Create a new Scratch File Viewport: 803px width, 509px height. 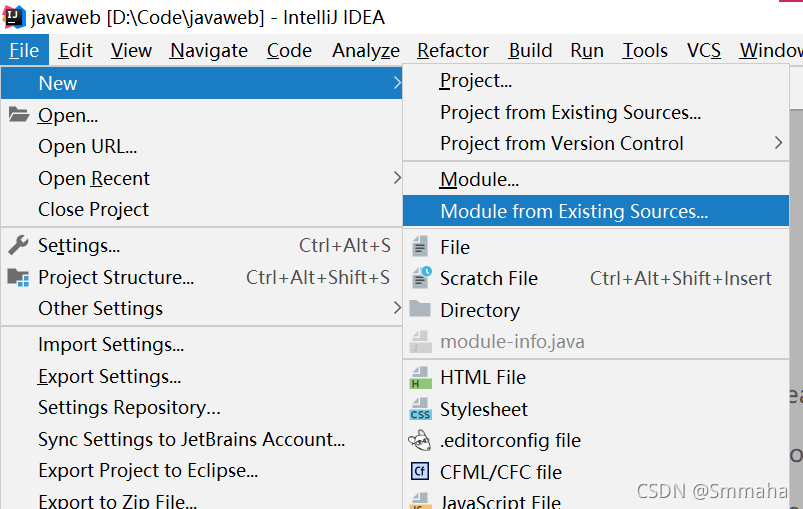click(596, 278)
